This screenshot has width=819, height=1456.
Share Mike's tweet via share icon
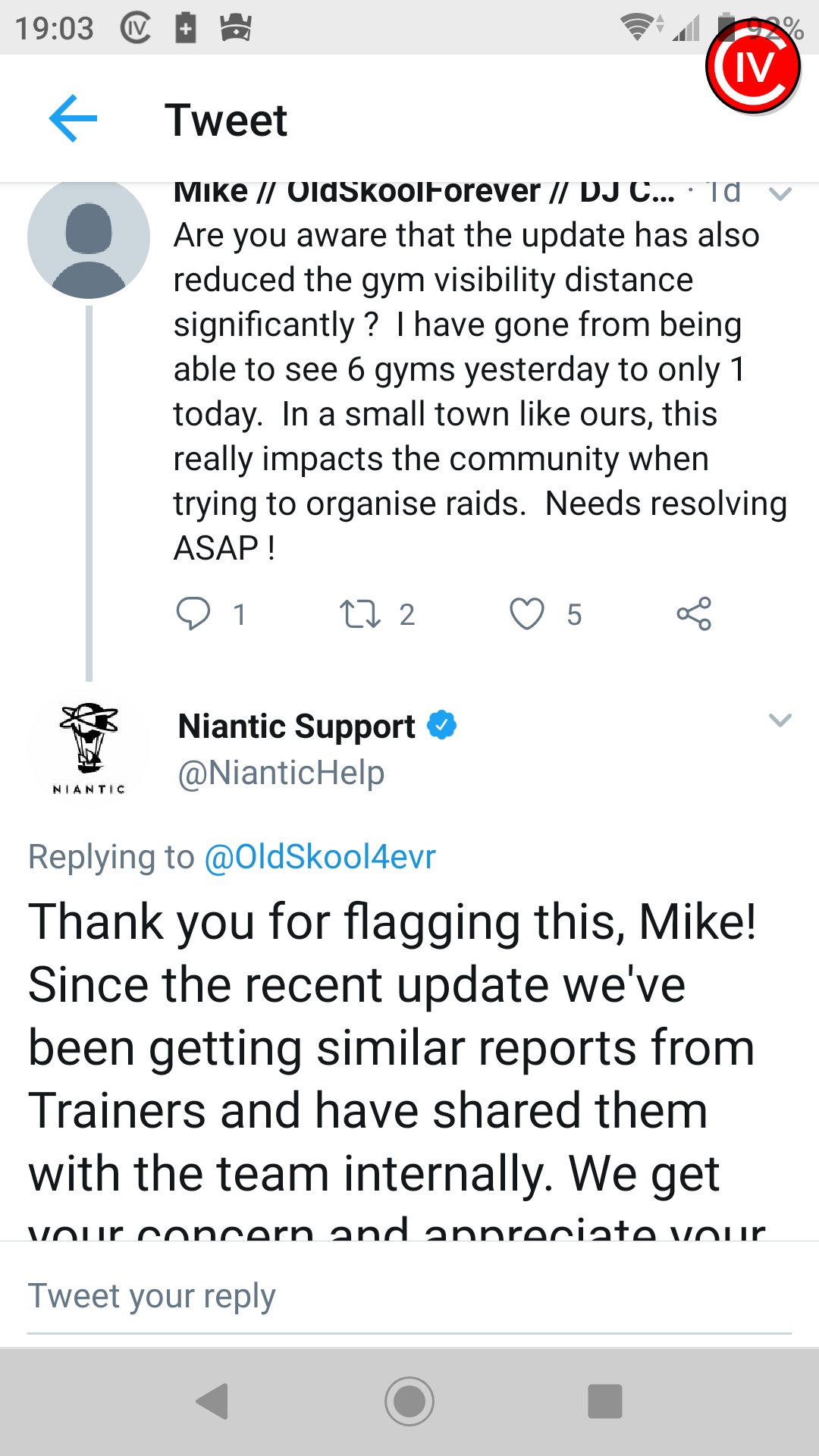click(694, 613)
